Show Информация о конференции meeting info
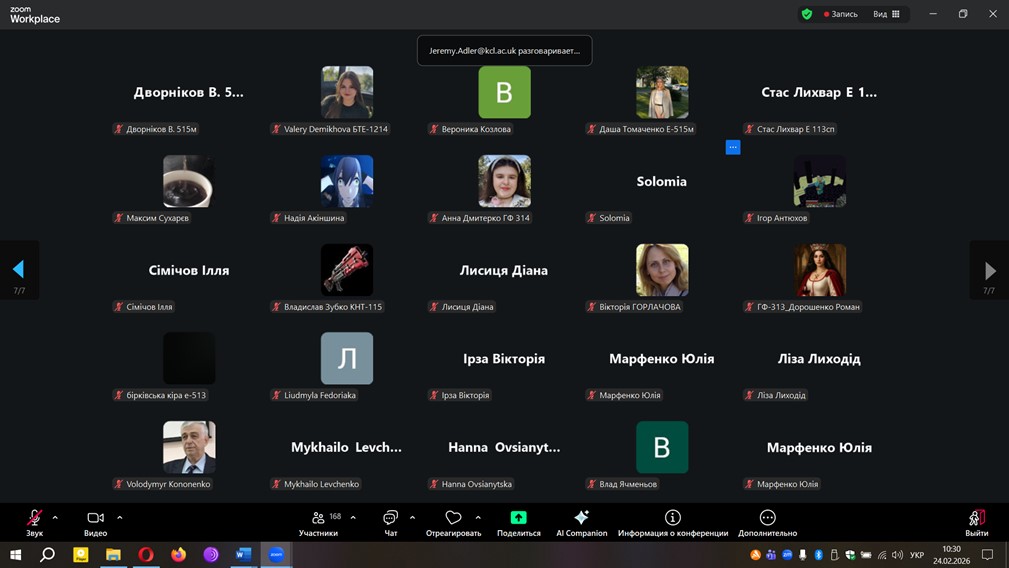Screen dimensions: 1009x568 click(x=672, y=518)
